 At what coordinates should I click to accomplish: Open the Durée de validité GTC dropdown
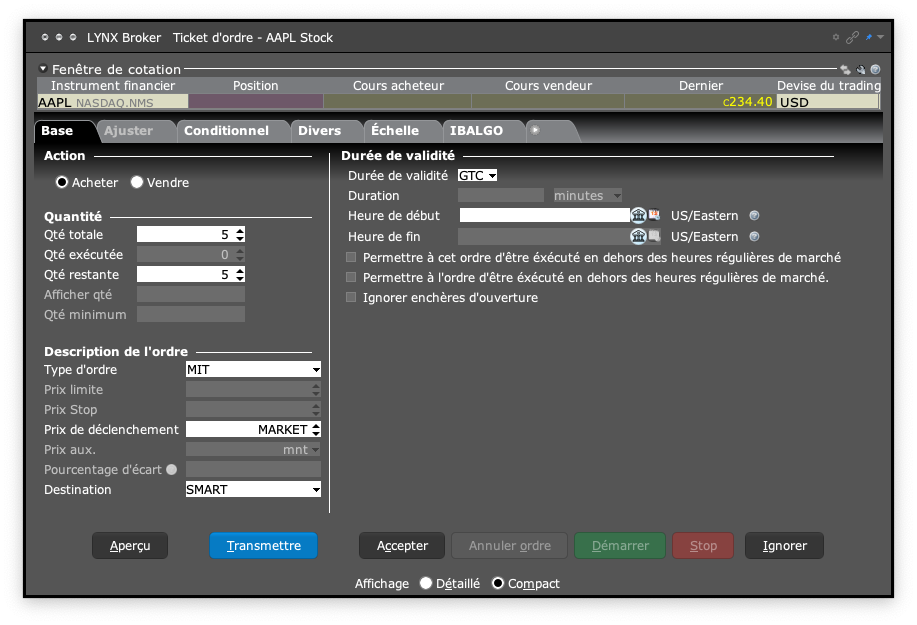(477, 175)
